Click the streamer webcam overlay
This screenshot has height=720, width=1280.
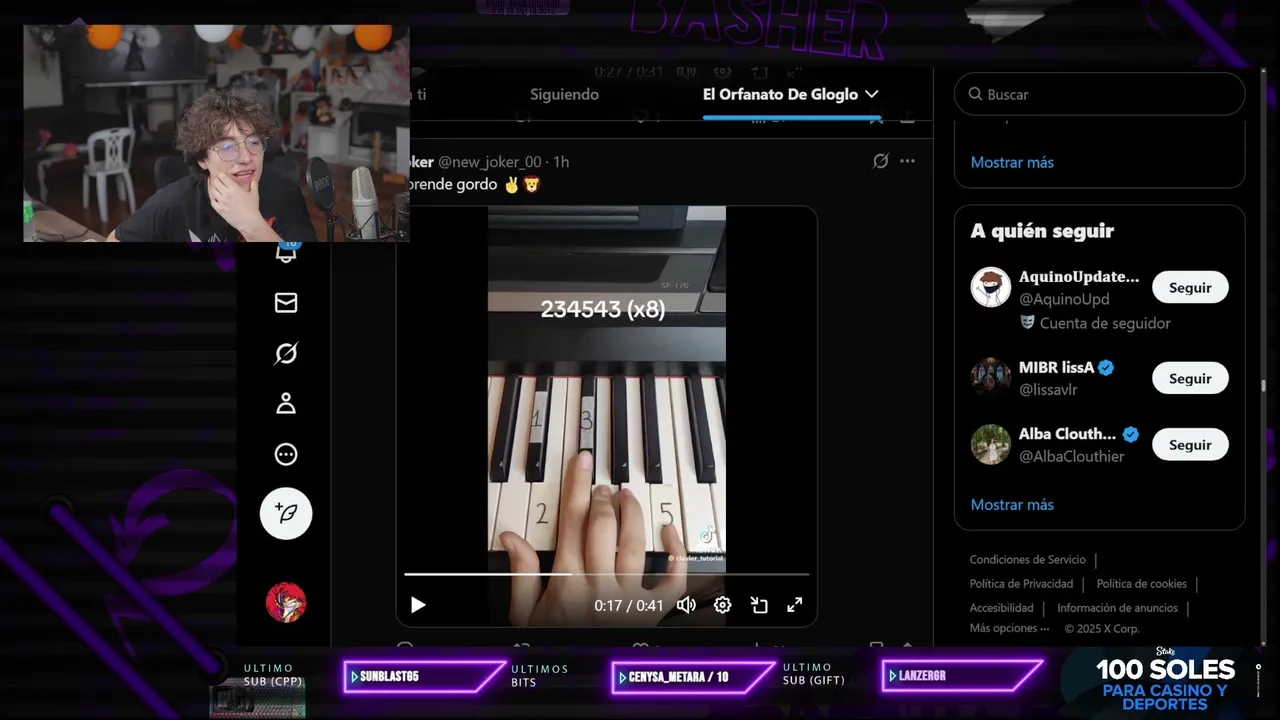216,133
